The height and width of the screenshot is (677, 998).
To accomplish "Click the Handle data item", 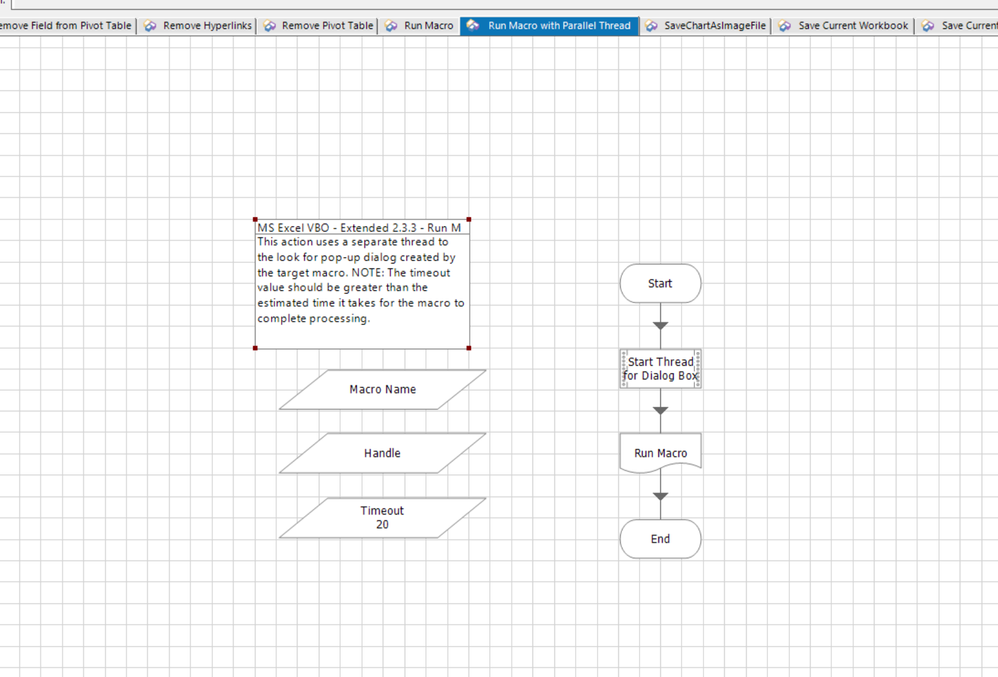I will point(382,454).
